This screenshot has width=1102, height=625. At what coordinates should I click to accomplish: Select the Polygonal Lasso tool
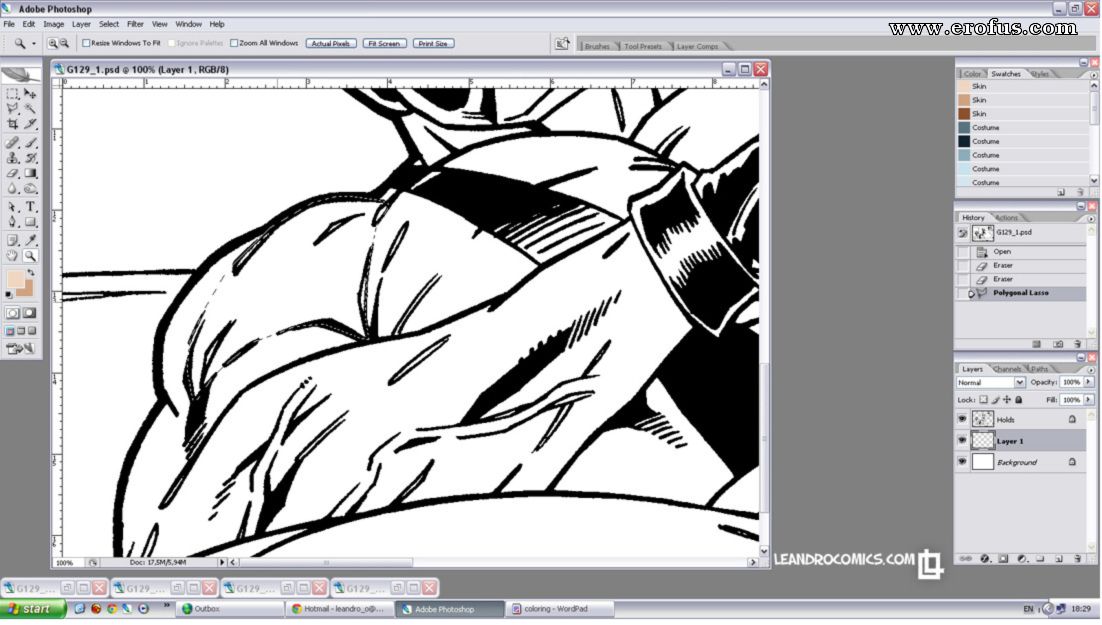click(12, 108)
